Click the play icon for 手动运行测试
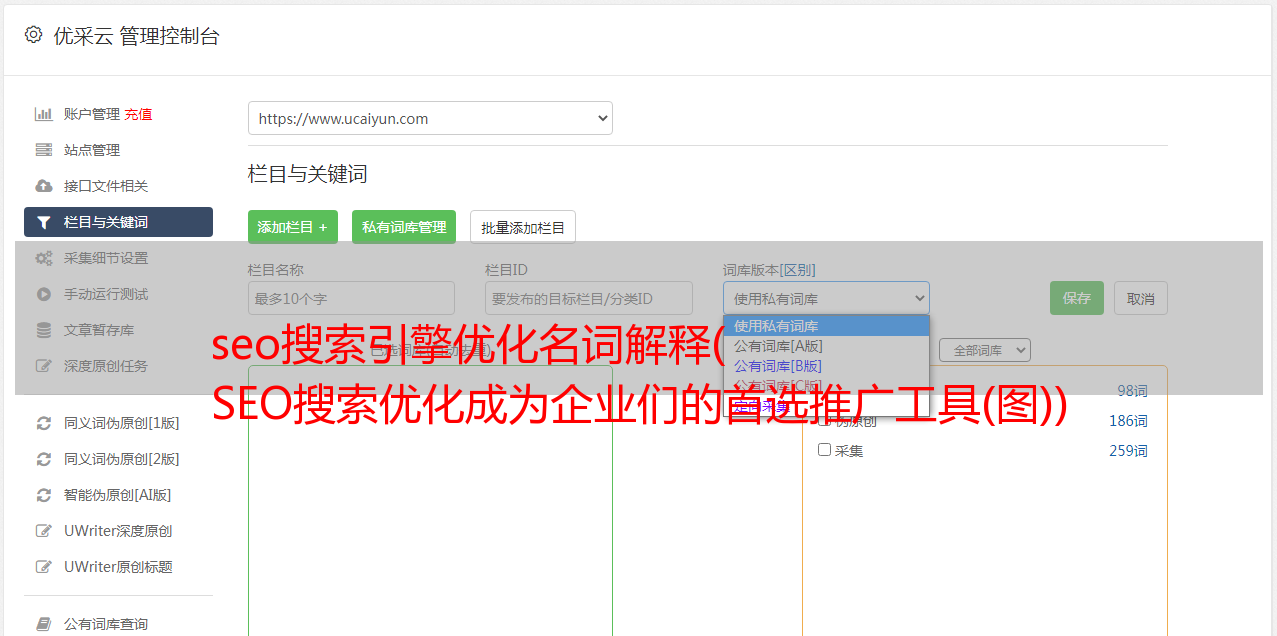This screenshot has height=636, width=1277. coord(44,294)
